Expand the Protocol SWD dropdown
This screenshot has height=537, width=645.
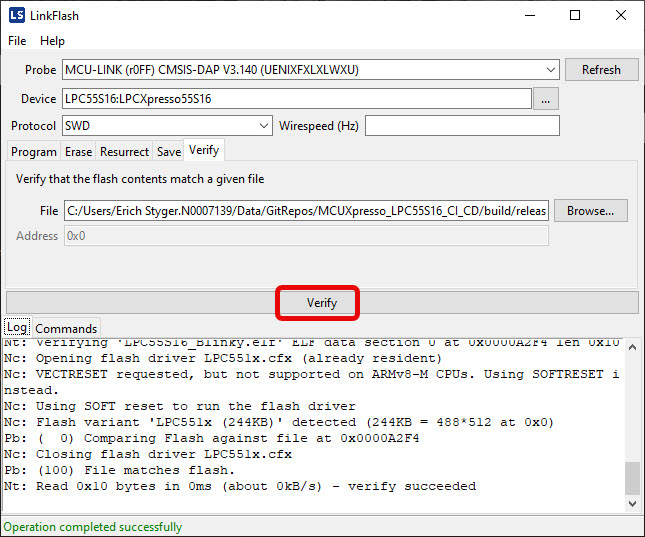pyautogui.click(x=264, y=126)
